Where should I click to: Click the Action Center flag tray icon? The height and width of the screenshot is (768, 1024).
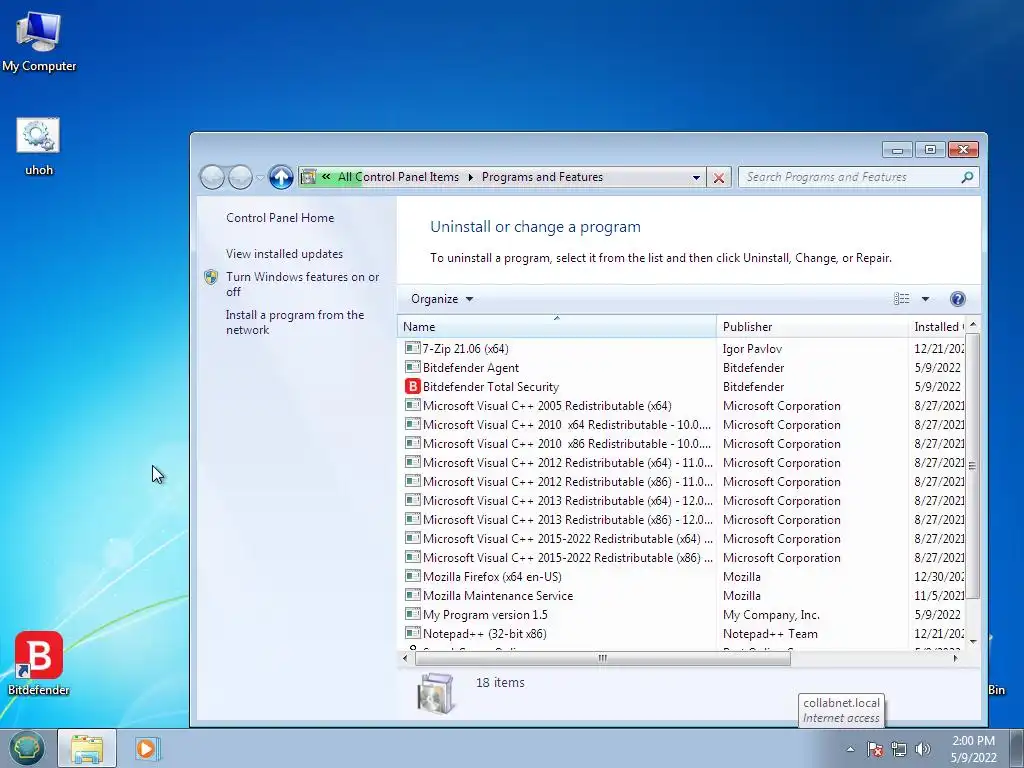[x=874, y=749]
